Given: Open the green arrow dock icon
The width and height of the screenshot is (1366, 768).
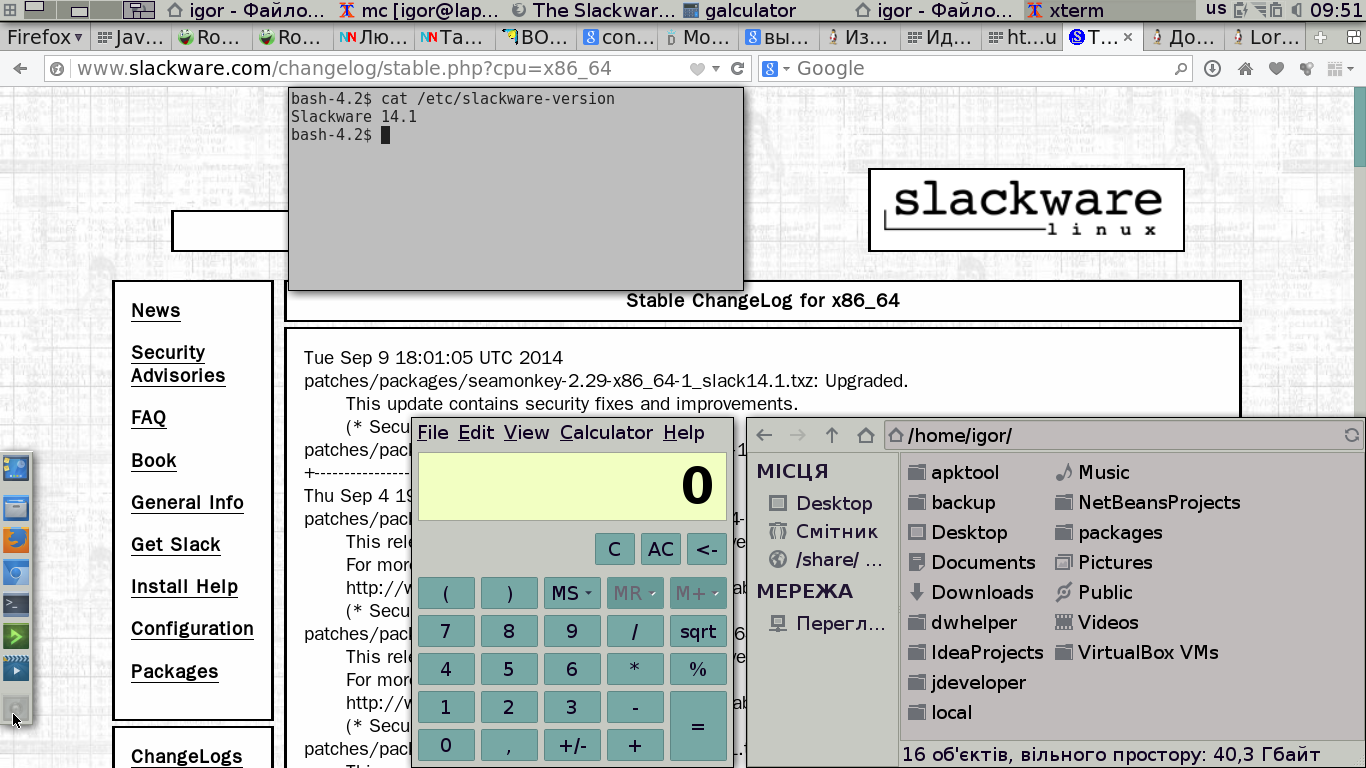Looking at the screenshot, I should tap(16, 636).
